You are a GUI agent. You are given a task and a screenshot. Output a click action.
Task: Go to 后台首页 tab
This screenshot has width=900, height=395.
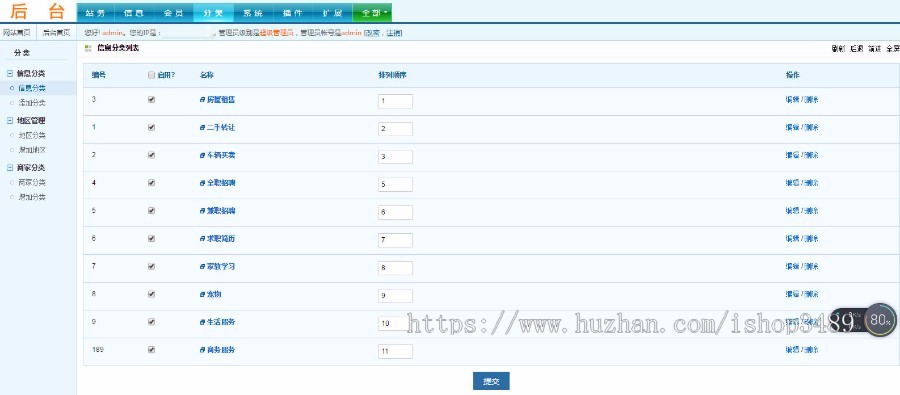56,33
